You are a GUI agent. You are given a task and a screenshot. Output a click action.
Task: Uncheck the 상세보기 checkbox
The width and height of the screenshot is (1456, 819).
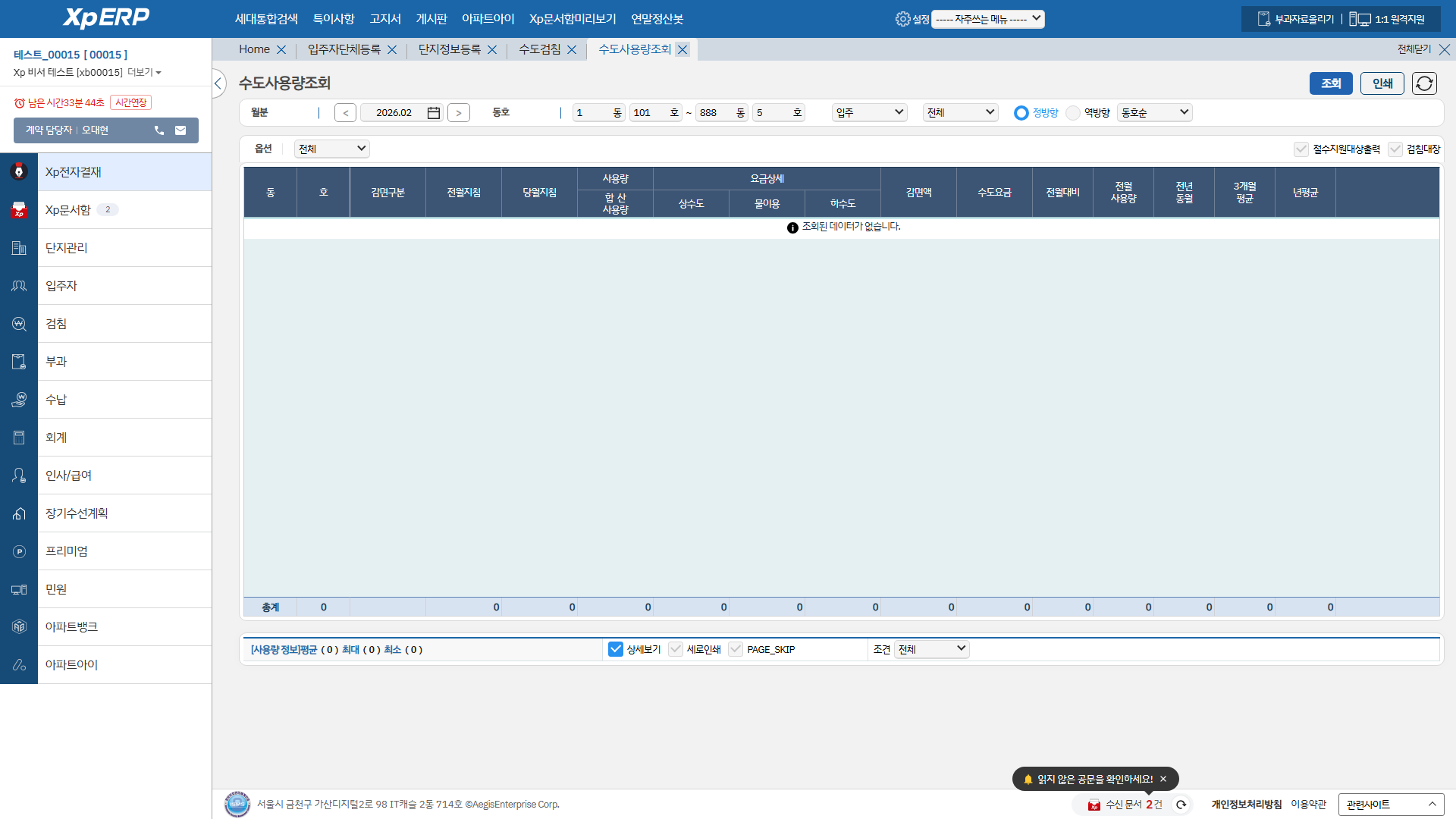(x=616, y=649)
